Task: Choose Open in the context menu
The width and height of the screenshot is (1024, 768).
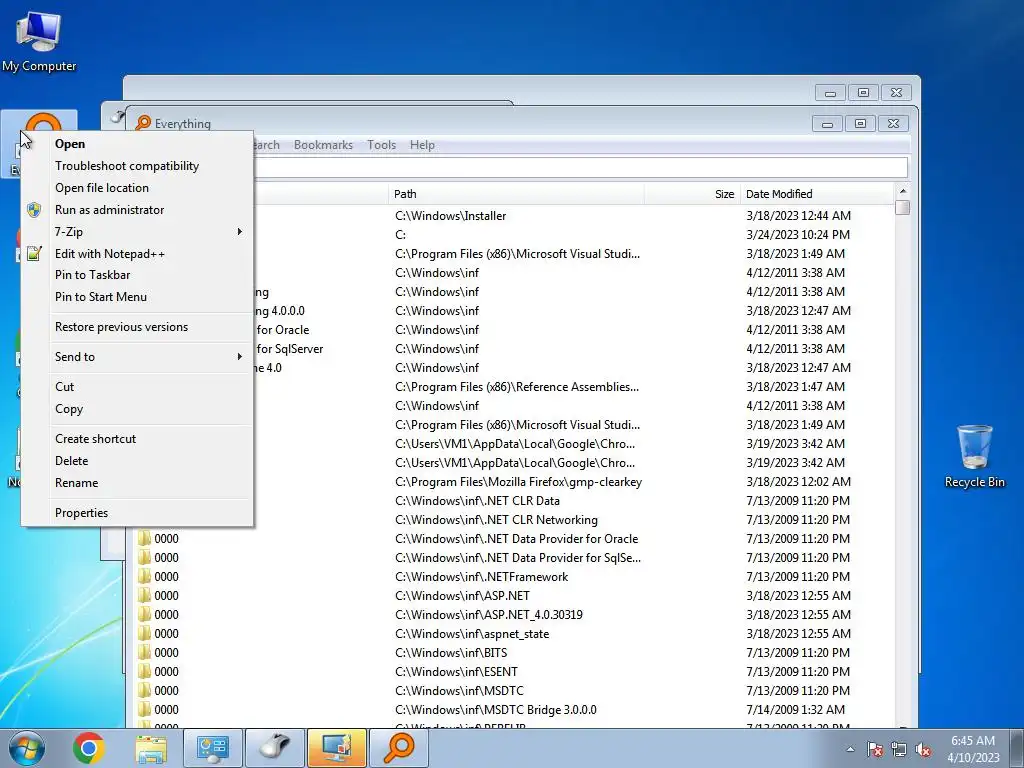Action: (x=137, y=144)
